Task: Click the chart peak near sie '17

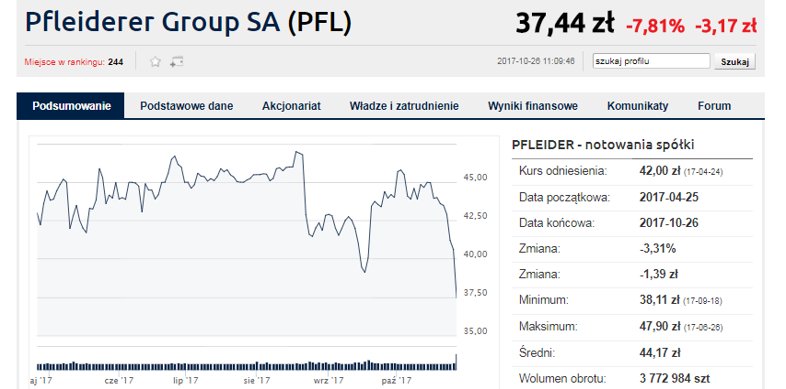Action: click(299, 153)
